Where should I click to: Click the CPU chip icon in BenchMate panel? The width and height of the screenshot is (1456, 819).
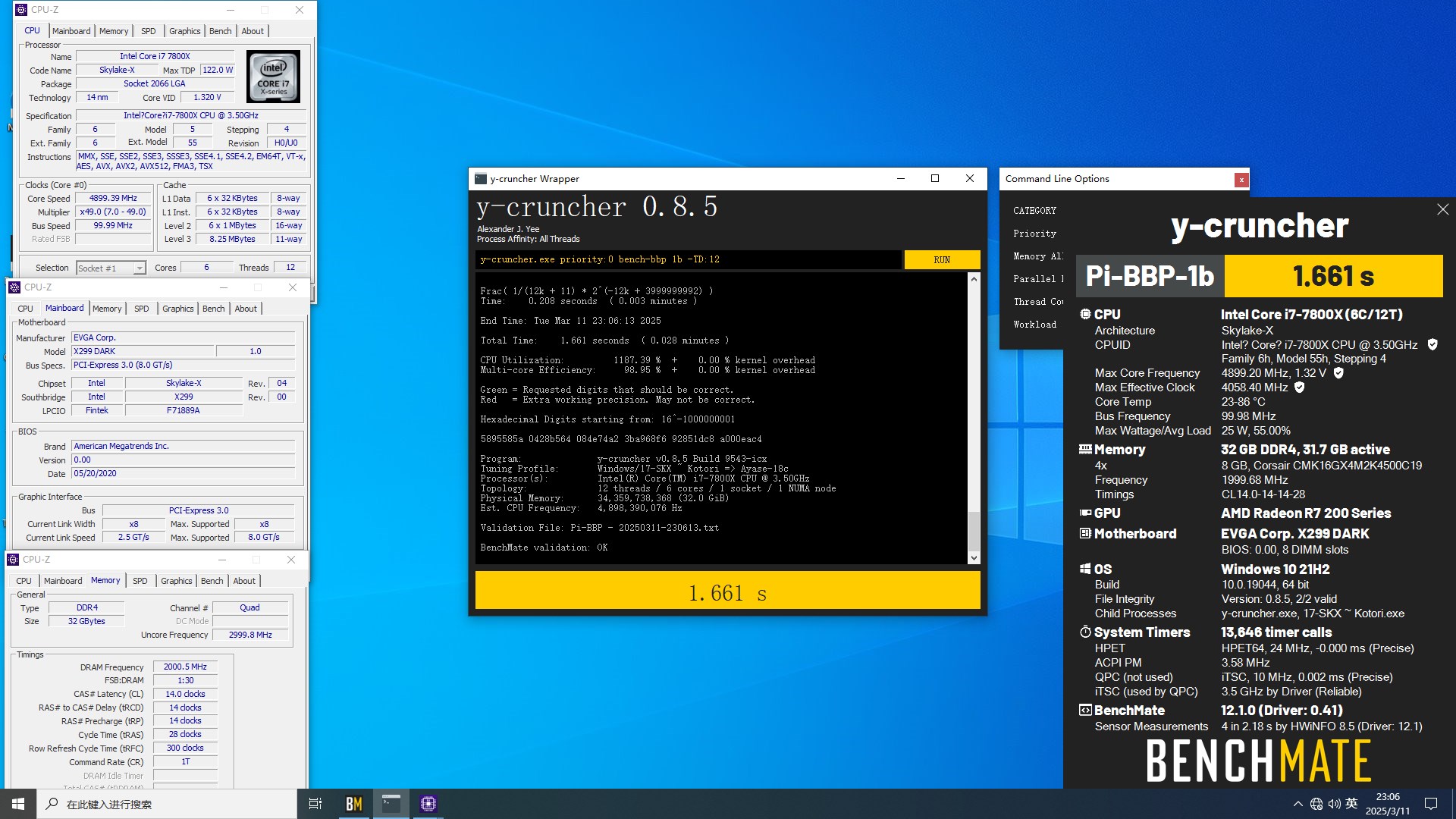tap(1085, 314)
